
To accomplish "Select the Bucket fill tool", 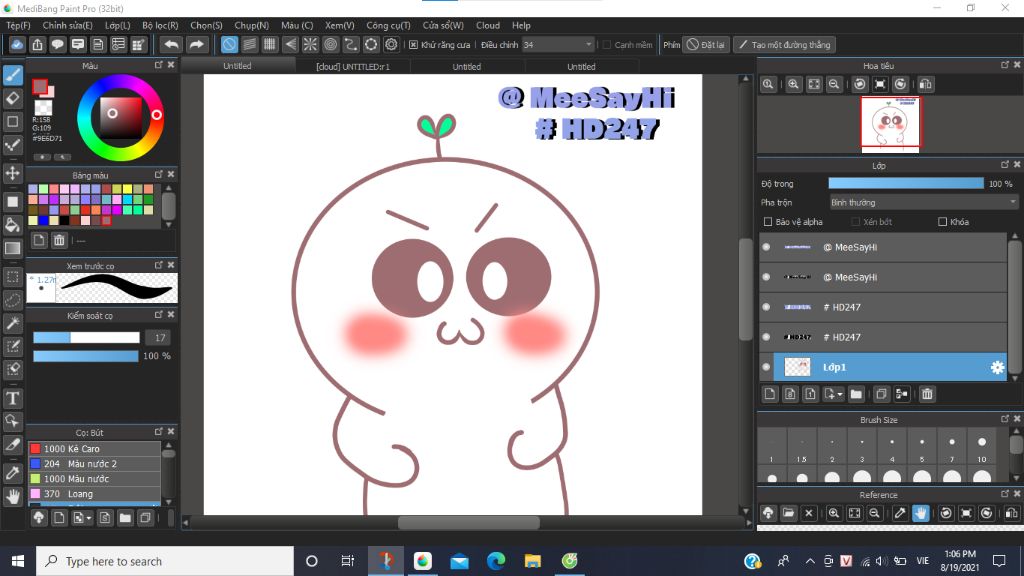I will [12, 225].
